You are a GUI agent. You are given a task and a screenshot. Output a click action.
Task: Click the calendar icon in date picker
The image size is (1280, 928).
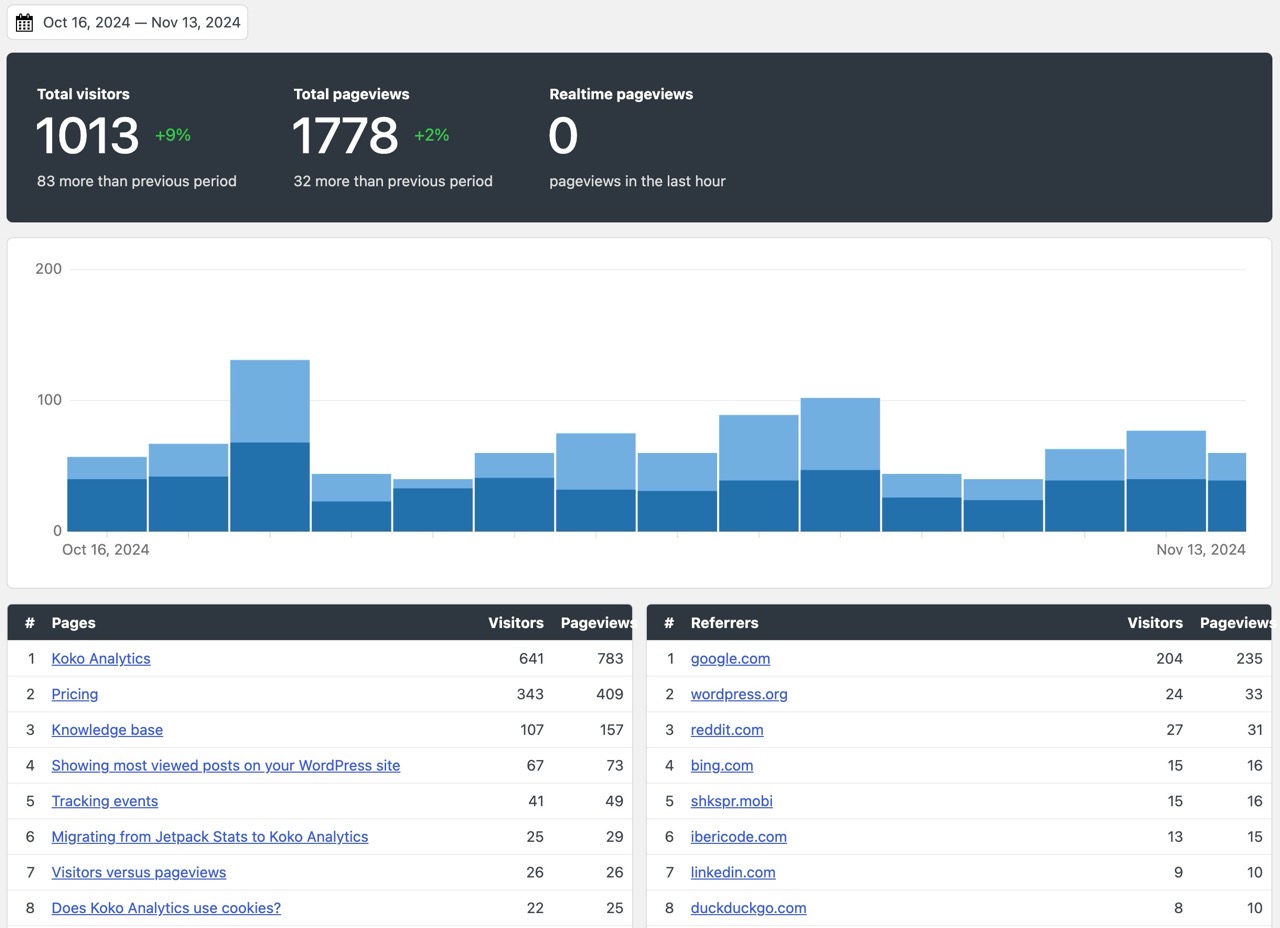pos(25,22)
